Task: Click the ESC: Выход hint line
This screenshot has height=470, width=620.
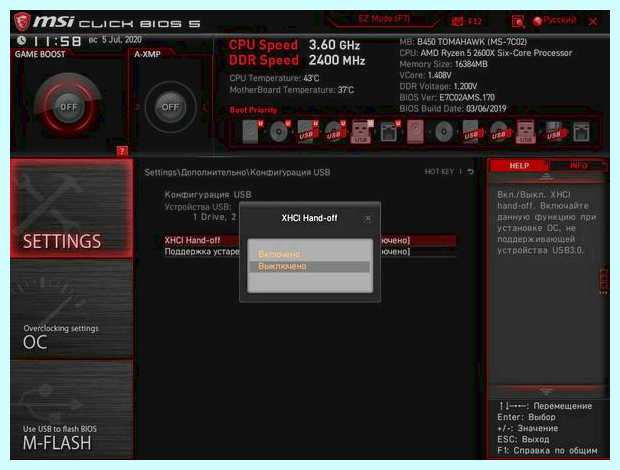Action: tap(523, 439)
